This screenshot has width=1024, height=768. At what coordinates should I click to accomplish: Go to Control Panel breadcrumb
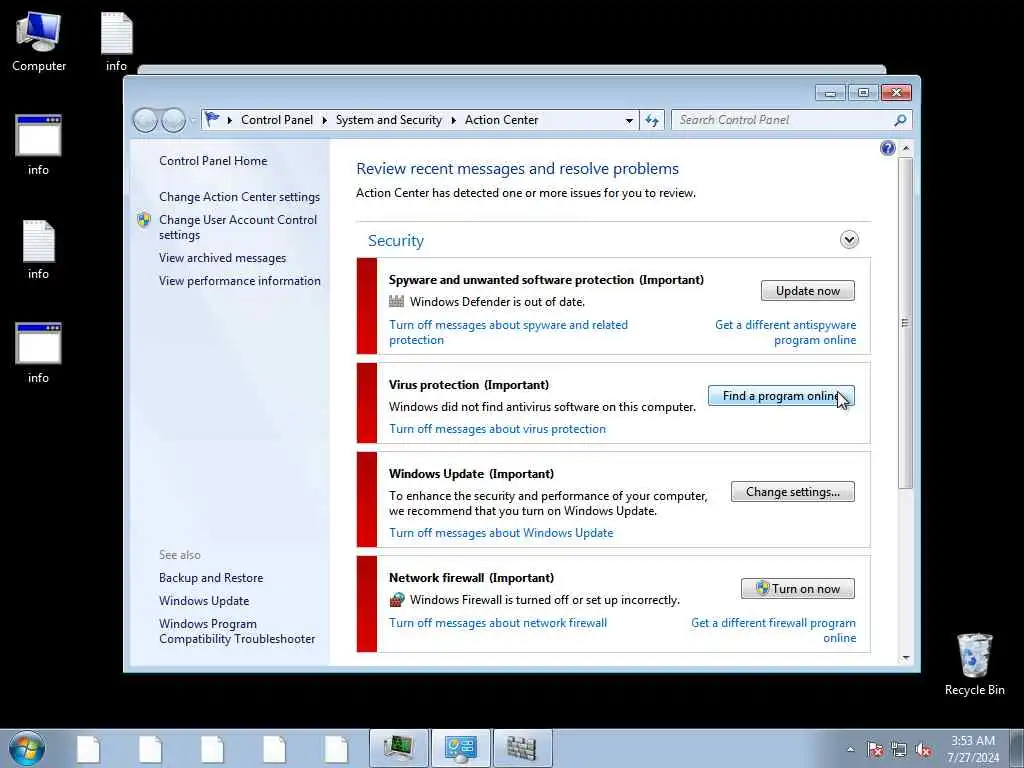click(277, 120)
